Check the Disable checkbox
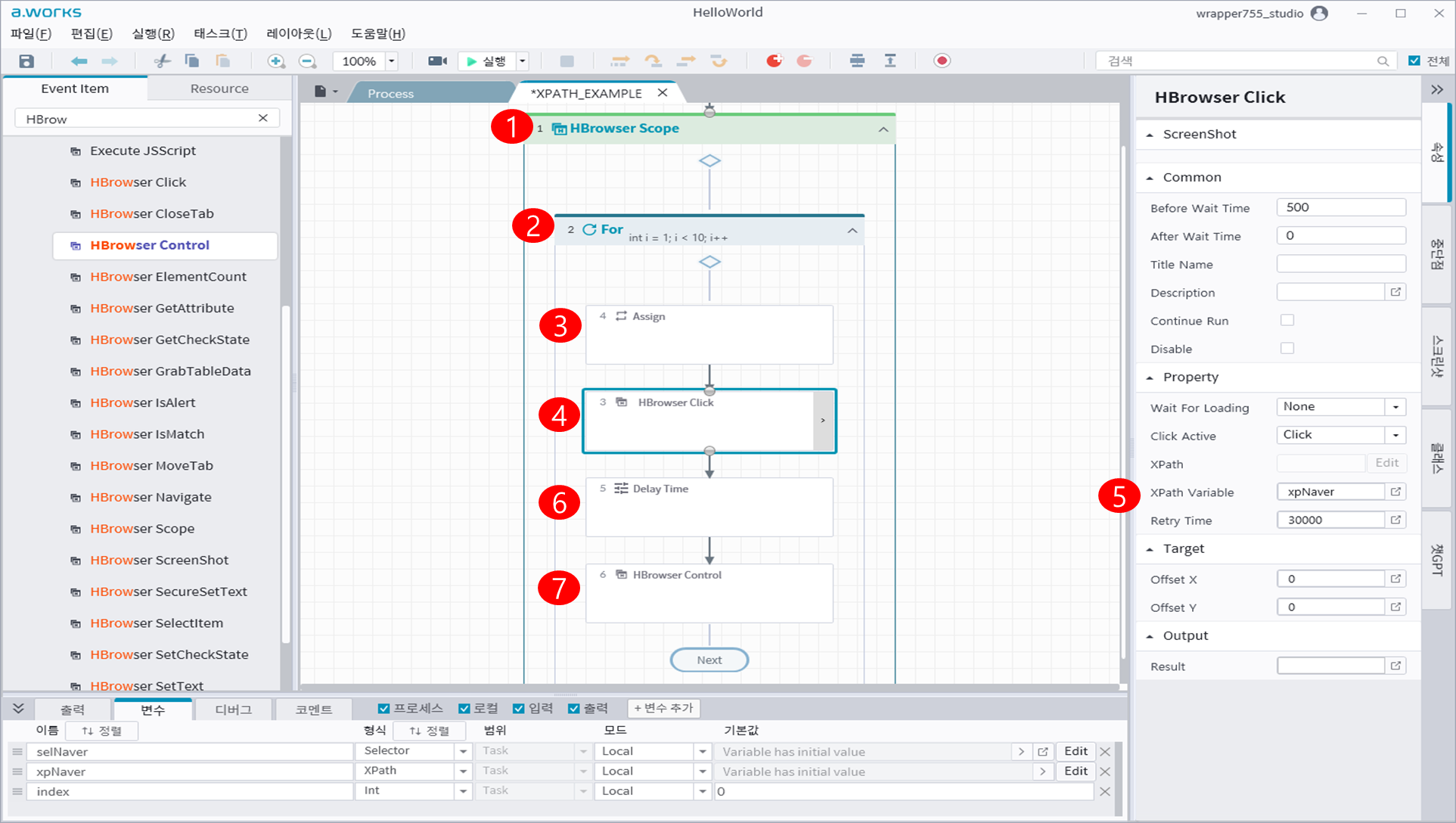 (1287, 348)
